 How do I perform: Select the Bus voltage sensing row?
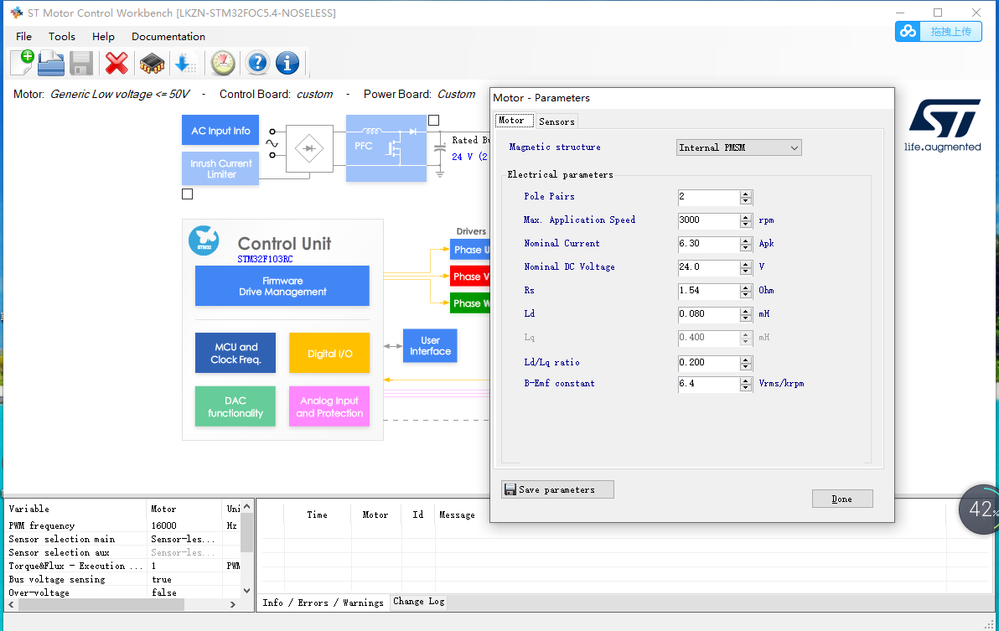(124, 579)
